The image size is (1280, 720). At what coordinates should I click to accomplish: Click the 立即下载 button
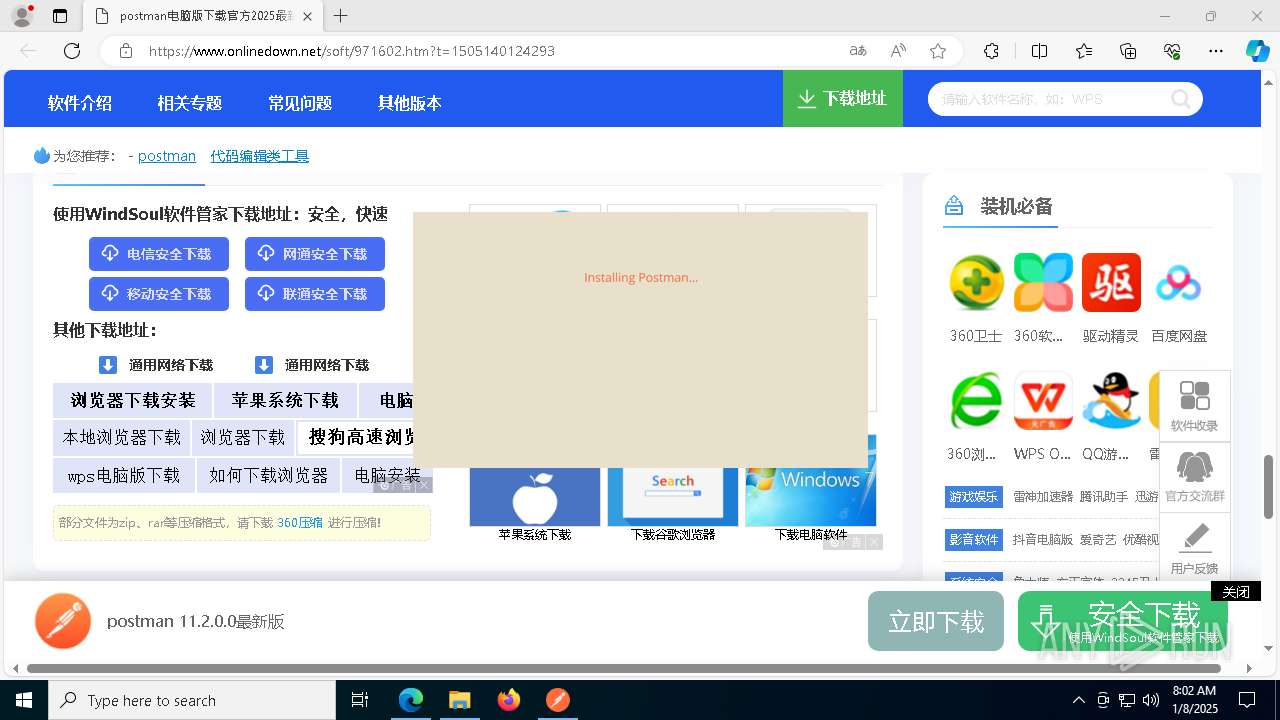tap(936, 622)
